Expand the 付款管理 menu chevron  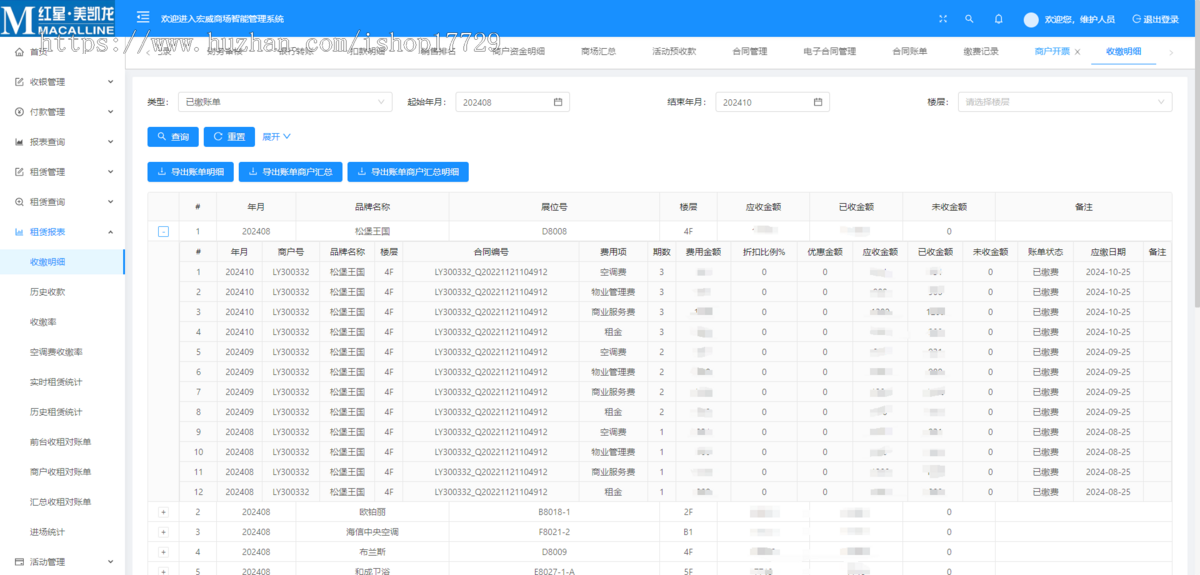110,112
